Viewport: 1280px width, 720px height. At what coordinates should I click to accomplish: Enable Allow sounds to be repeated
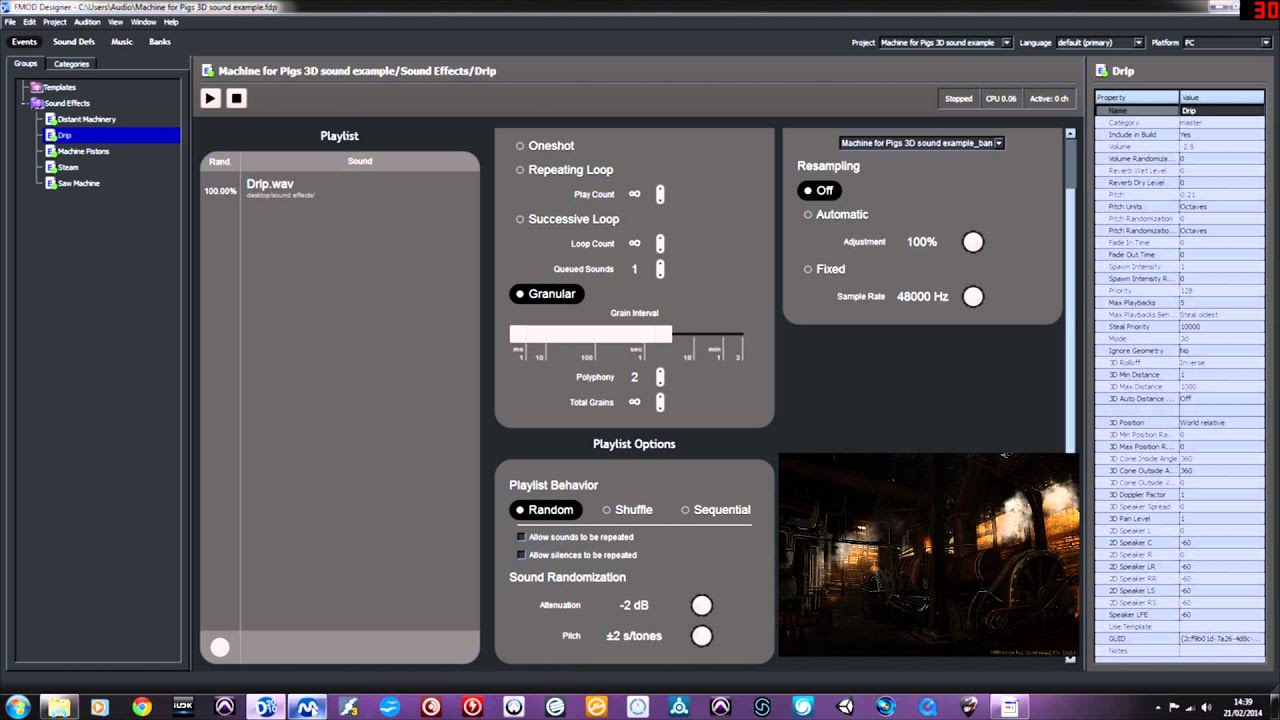tap(521, 537)
